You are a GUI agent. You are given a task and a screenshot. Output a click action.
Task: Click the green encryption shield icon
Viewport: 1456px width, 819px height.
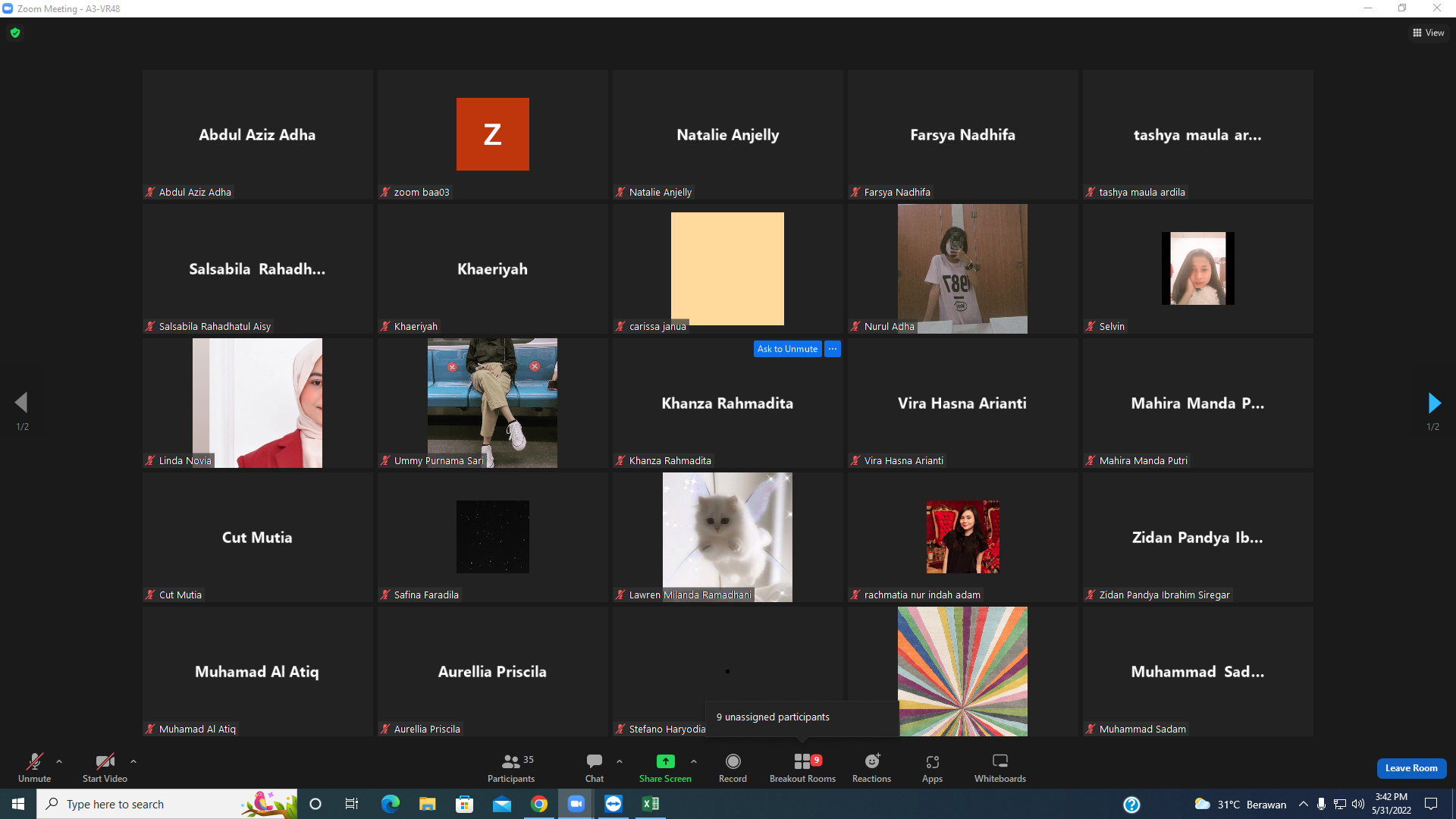point(15,33)
